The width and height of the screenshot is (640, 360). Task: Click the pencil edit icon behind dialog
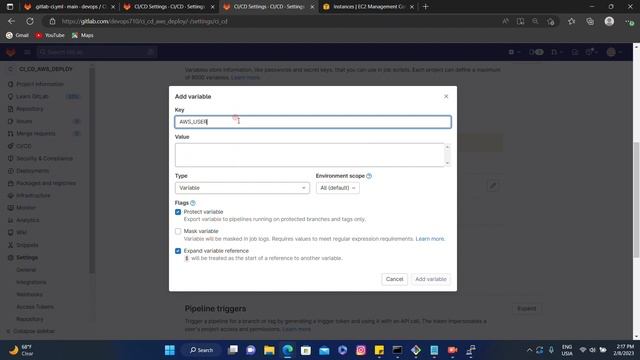coord(493,186)
